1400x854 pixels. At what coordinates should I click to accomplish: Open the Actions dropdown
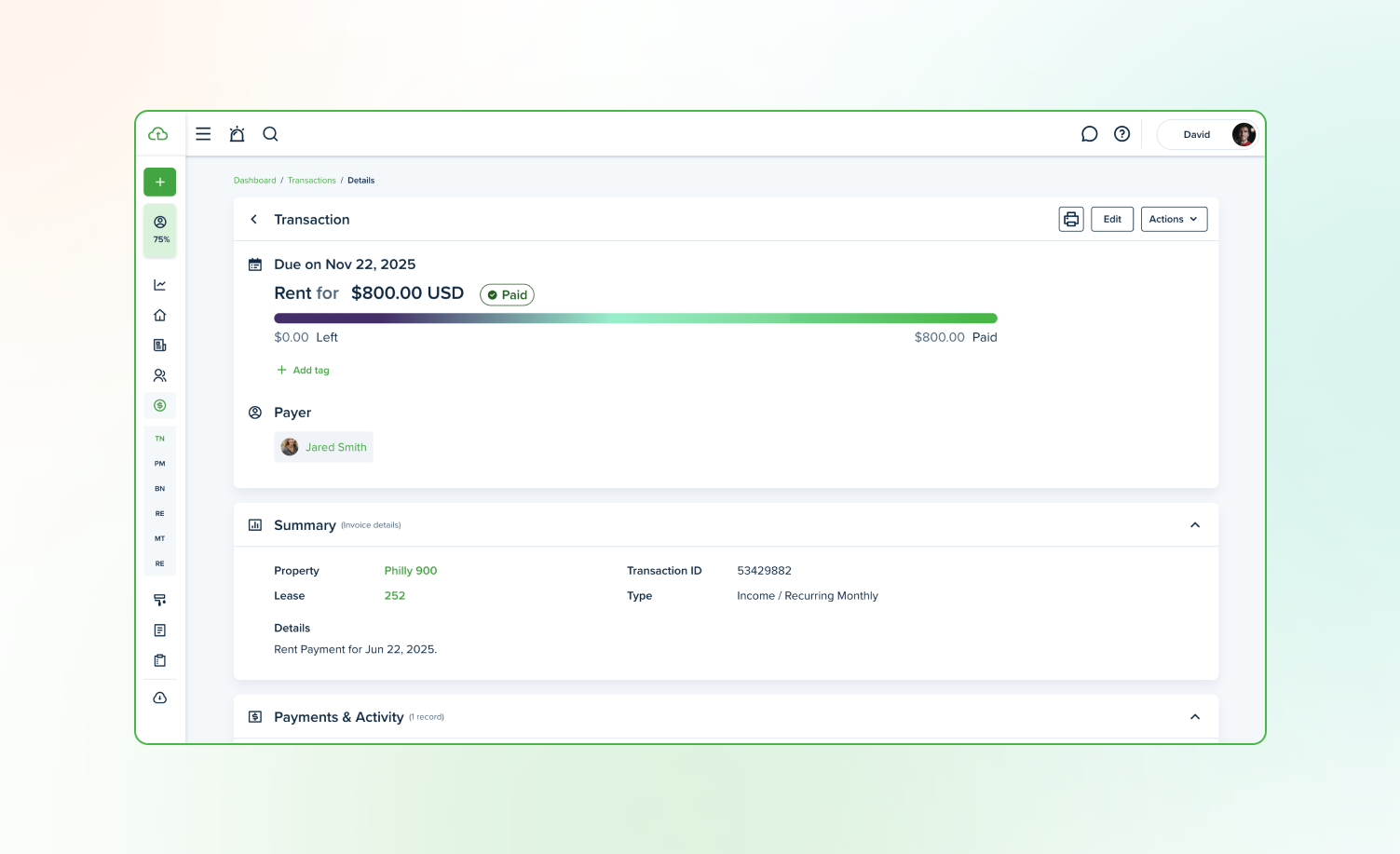click(x=1173, y=219)
